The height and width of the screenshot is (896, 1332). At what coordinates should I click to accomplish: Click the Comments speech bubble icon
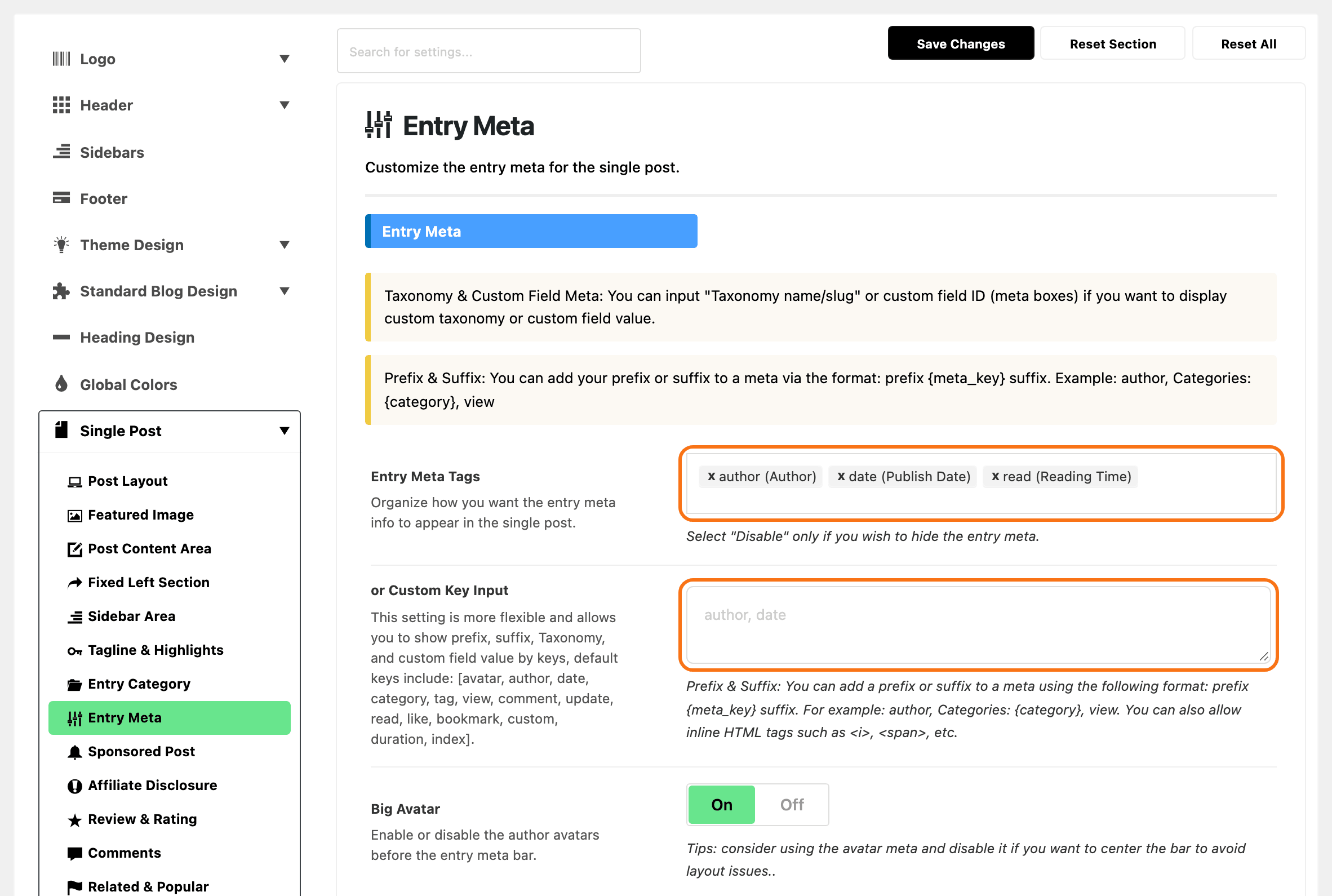pos(75,854)
